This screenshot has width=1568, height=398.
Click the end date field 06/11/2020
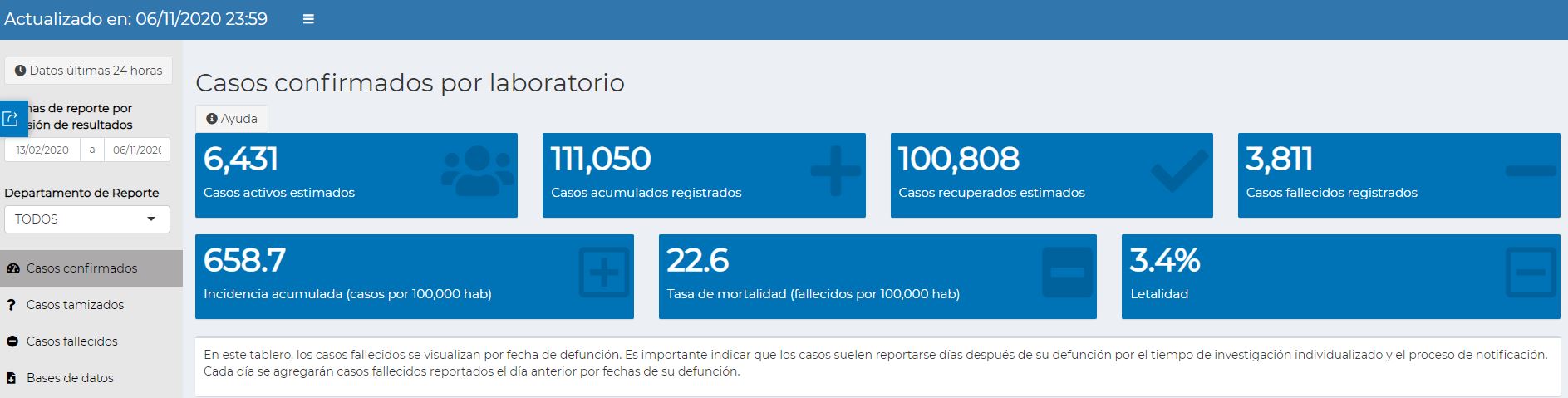point(137,150)
